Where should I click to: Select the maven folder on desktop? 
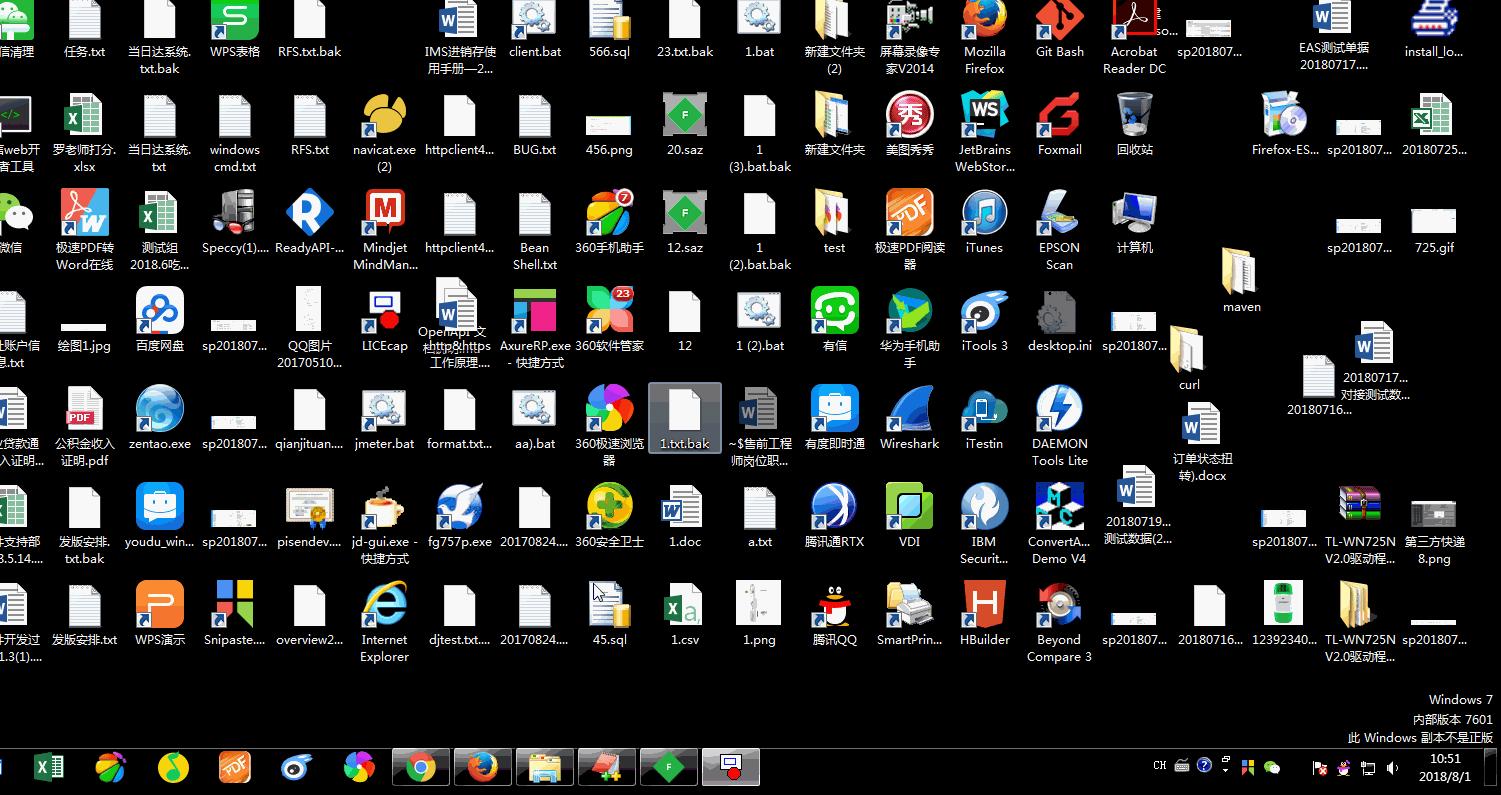[1241, 273]
